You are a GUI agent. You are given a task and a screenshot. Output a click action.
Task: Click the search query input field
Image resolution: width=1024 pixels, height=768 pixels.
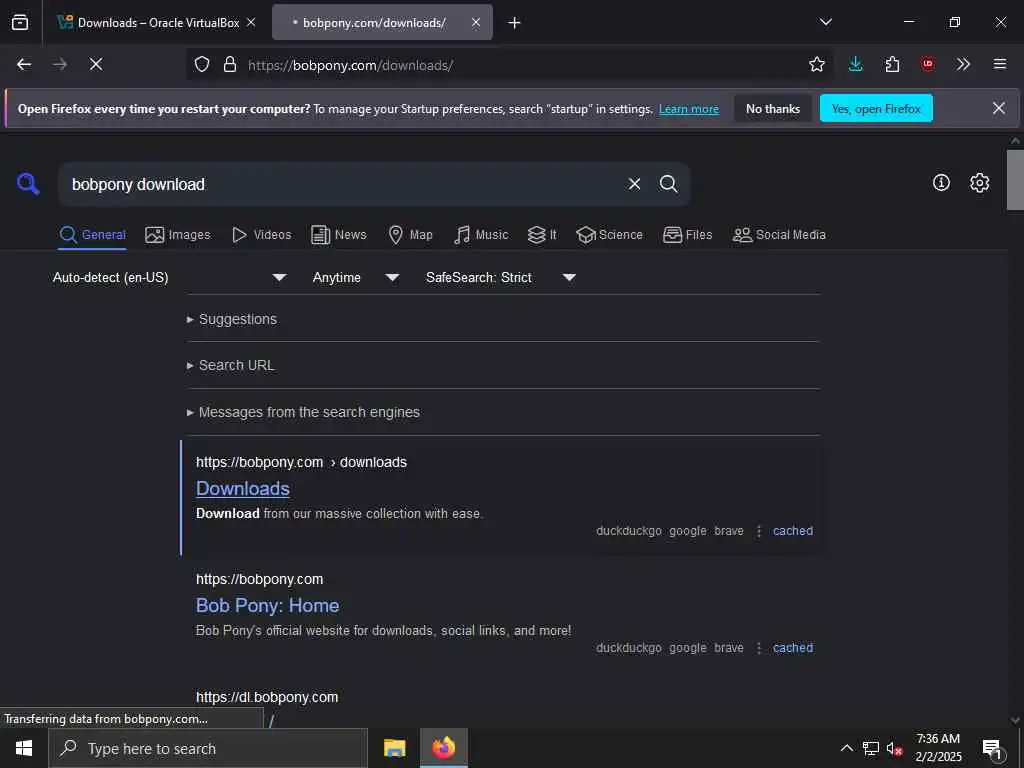pos(340,184)
